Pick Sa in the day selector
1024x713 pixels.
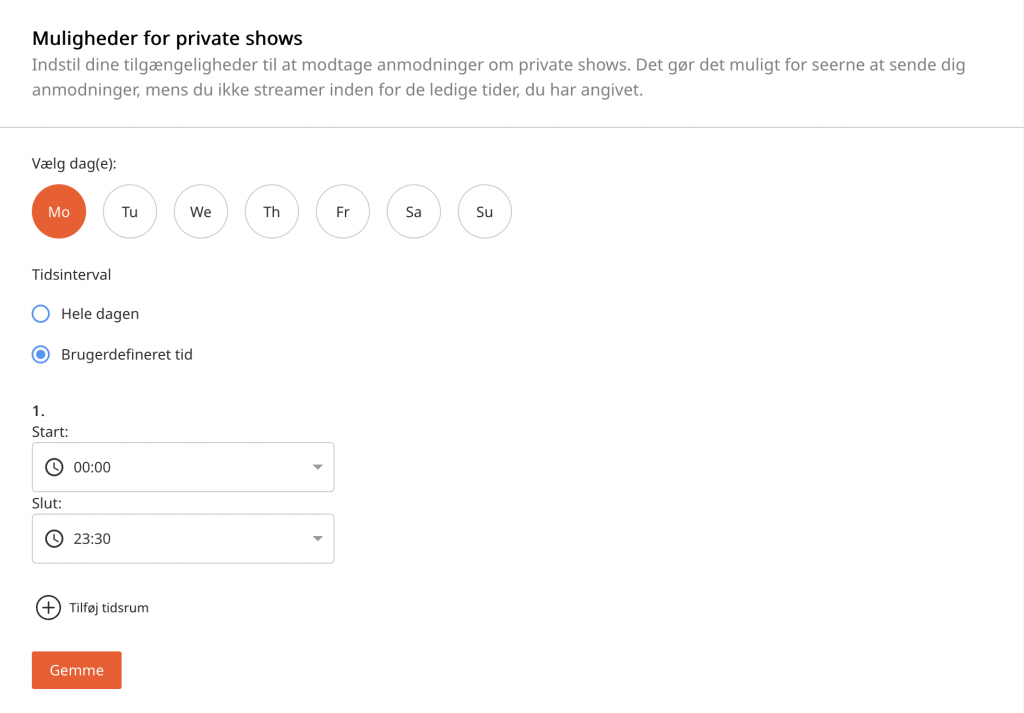414,212
